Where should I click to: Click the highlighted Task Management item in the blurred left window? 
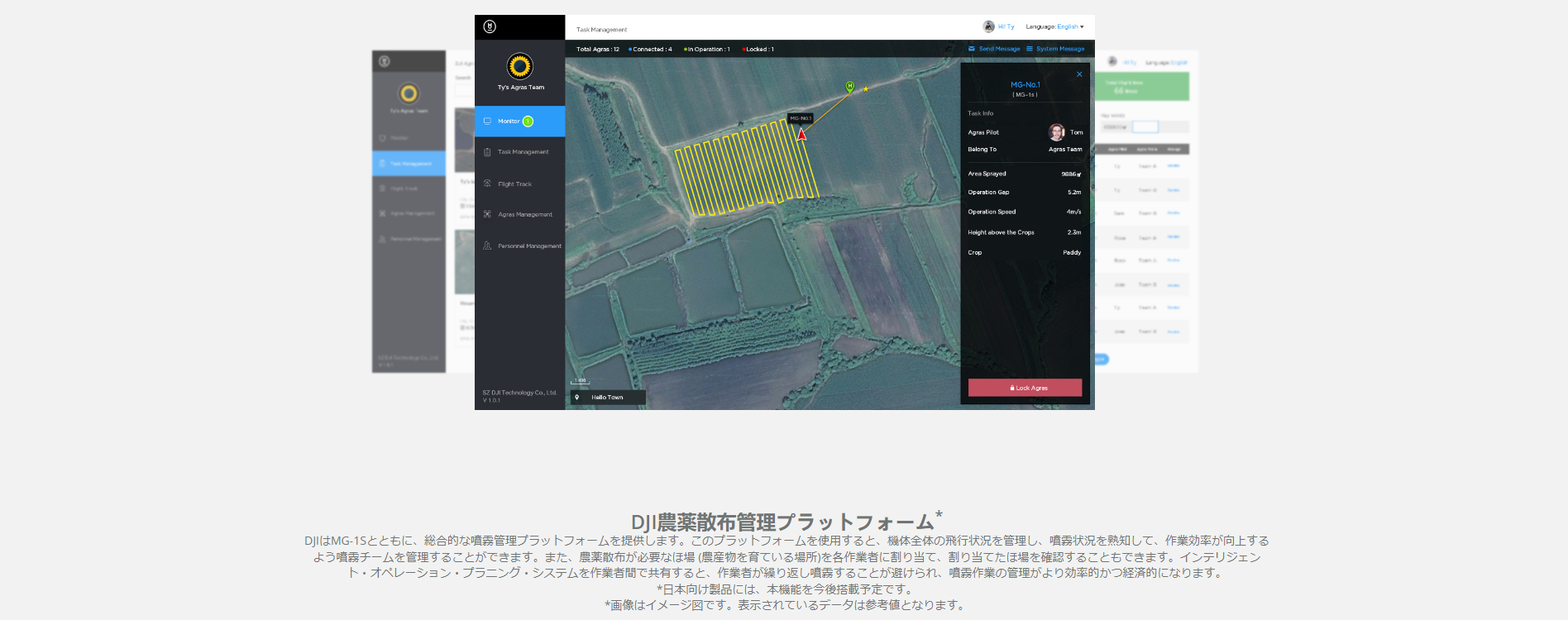409,163
